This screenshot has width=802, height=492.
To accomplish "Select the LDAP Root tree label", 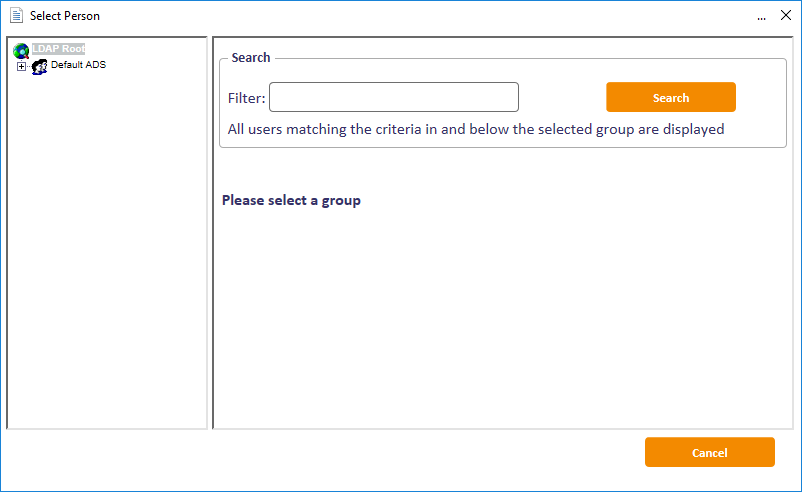I will click(58, 49).
